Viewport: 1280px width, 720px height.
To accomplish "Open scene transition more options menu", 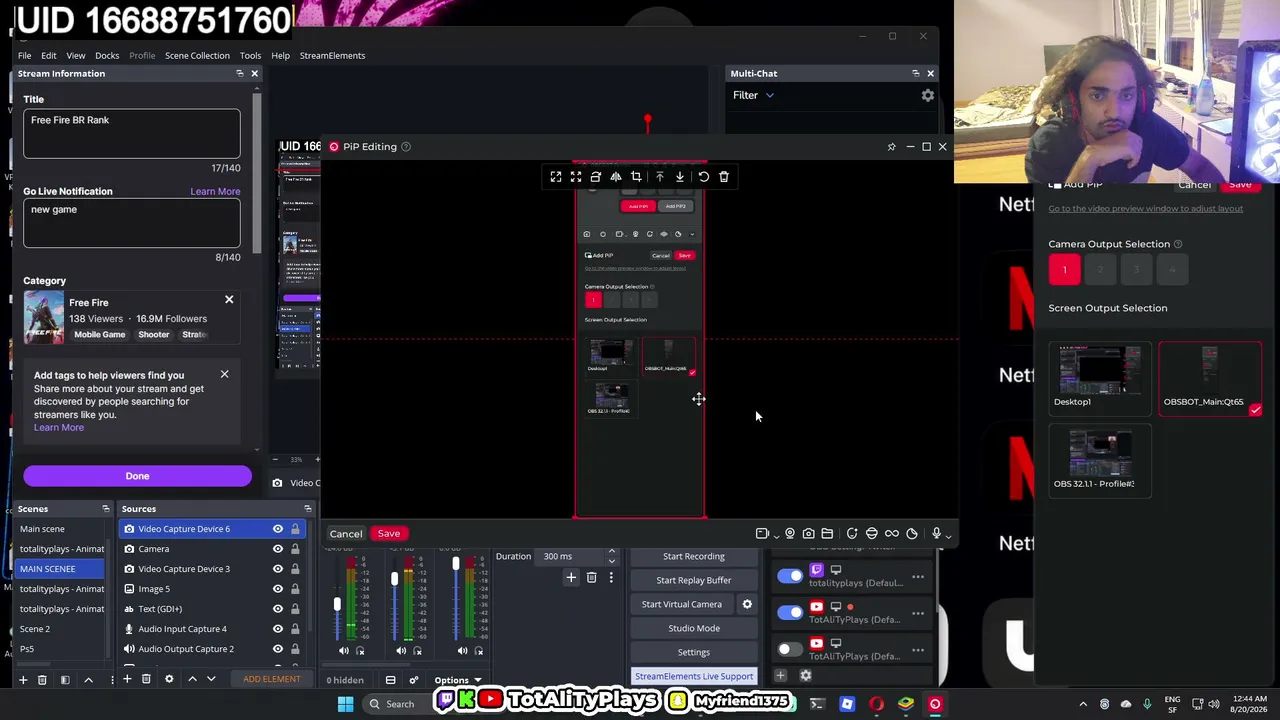I will point(611,577).
